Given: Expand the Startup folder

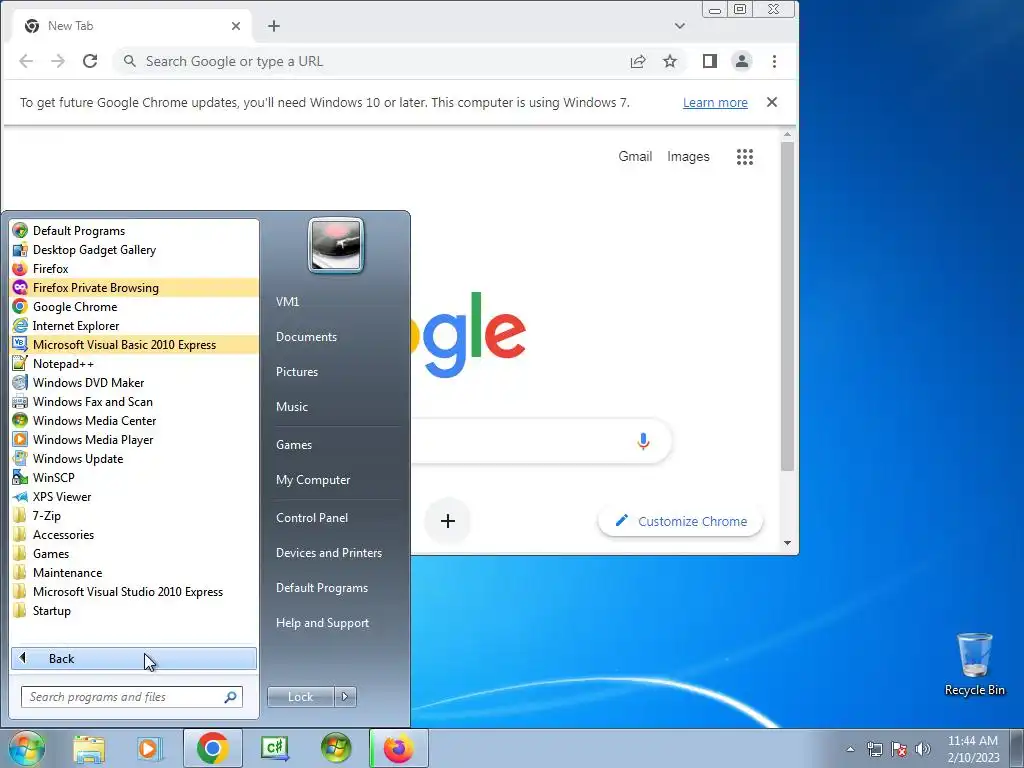Looking at the screenshot, I should tap(135, 610).
